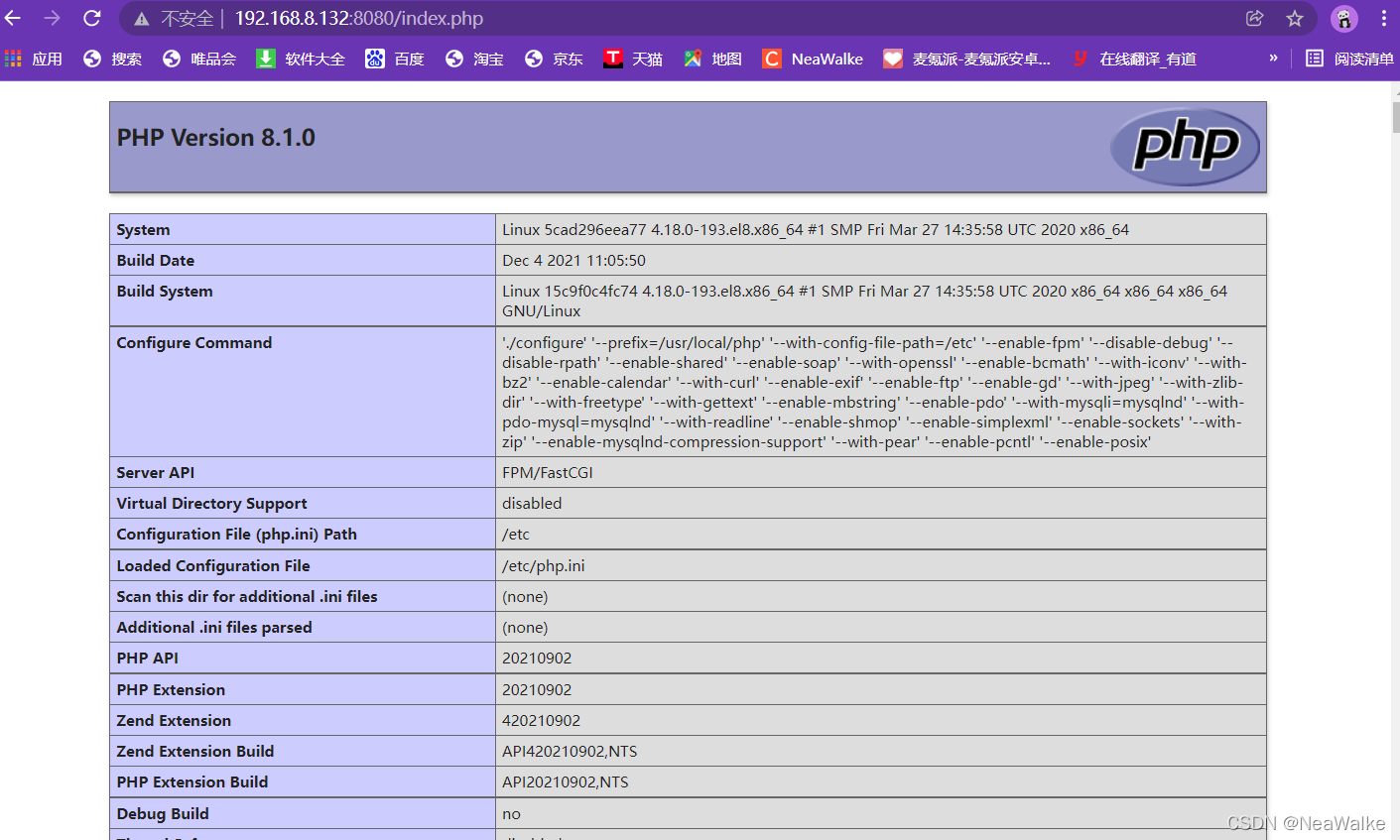This screenshot has height=840, width=1400.
Task: Click the Zend Extension value 420210902
Action: click(x=541, y=721)
